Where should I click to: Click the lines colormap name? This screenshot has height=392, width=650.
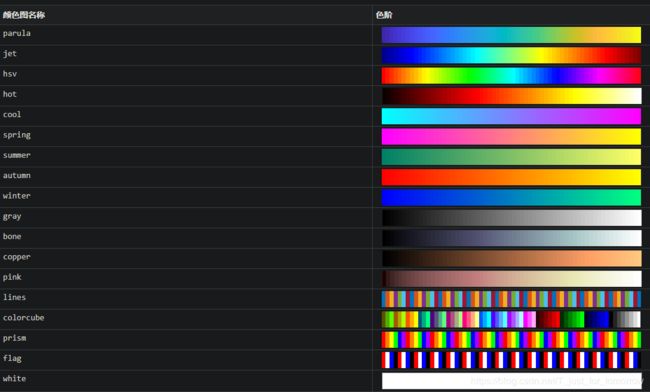click(14, 297)
